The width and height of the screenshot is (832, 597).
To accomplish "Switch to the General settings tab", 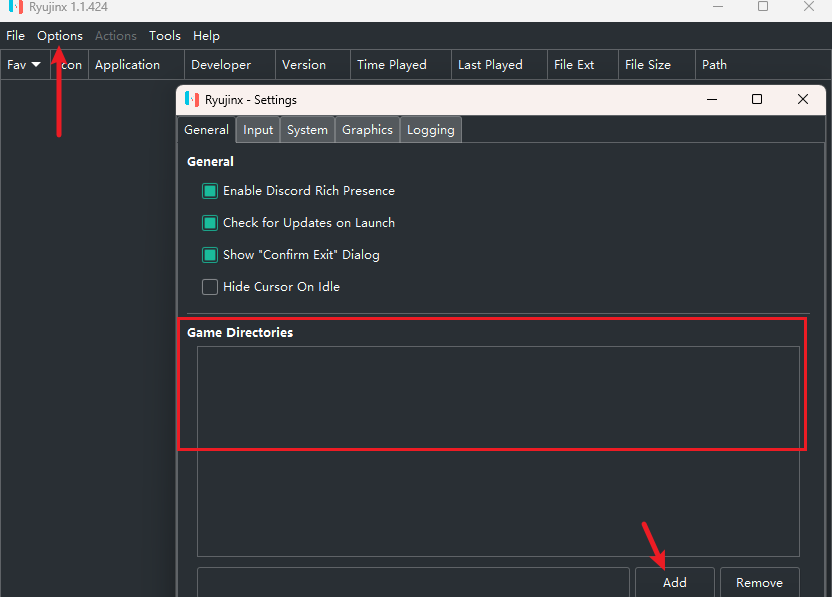I will (206, 129).
